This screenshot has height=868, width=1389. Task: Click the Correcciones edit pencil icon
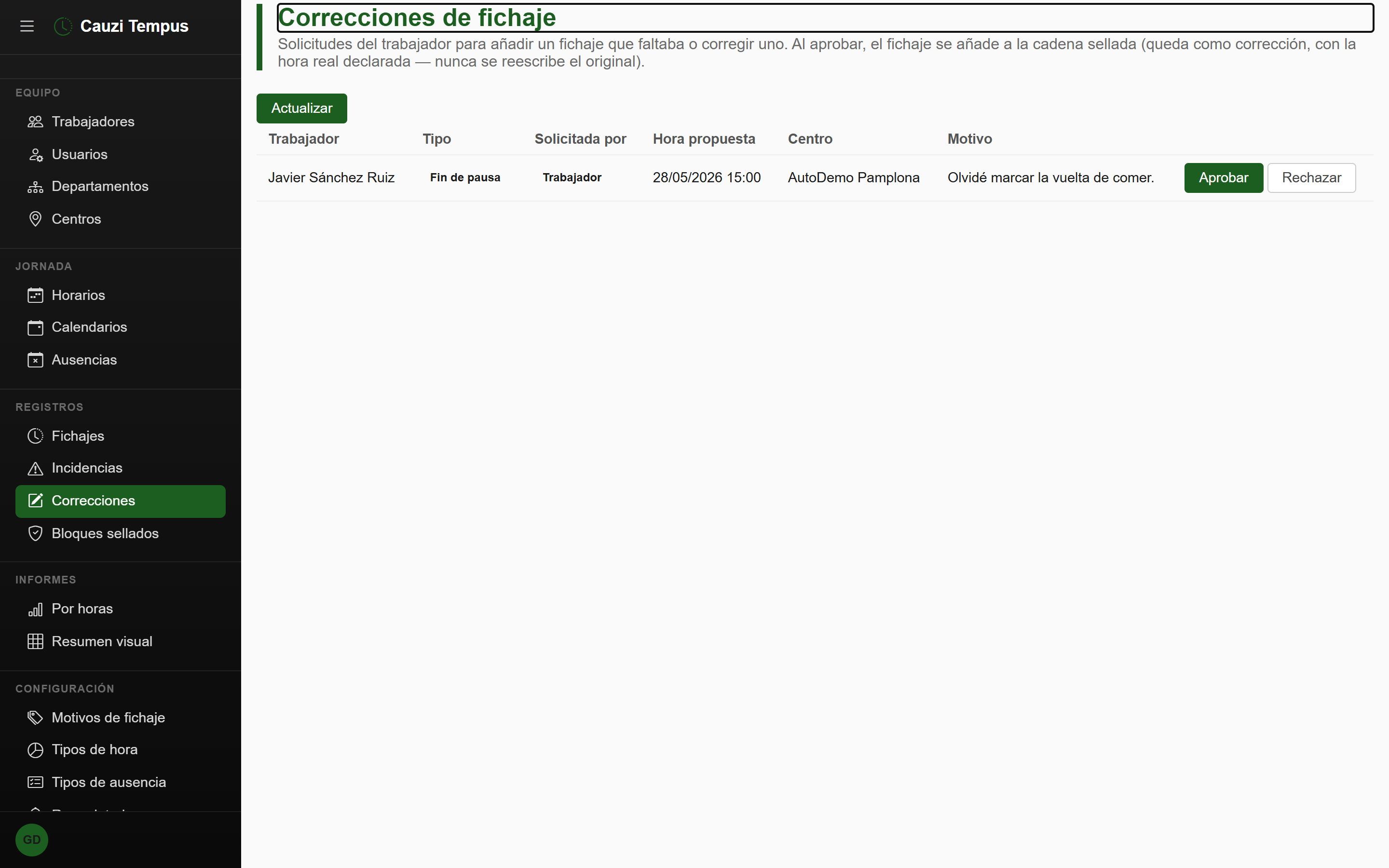[x=36, y=501]
